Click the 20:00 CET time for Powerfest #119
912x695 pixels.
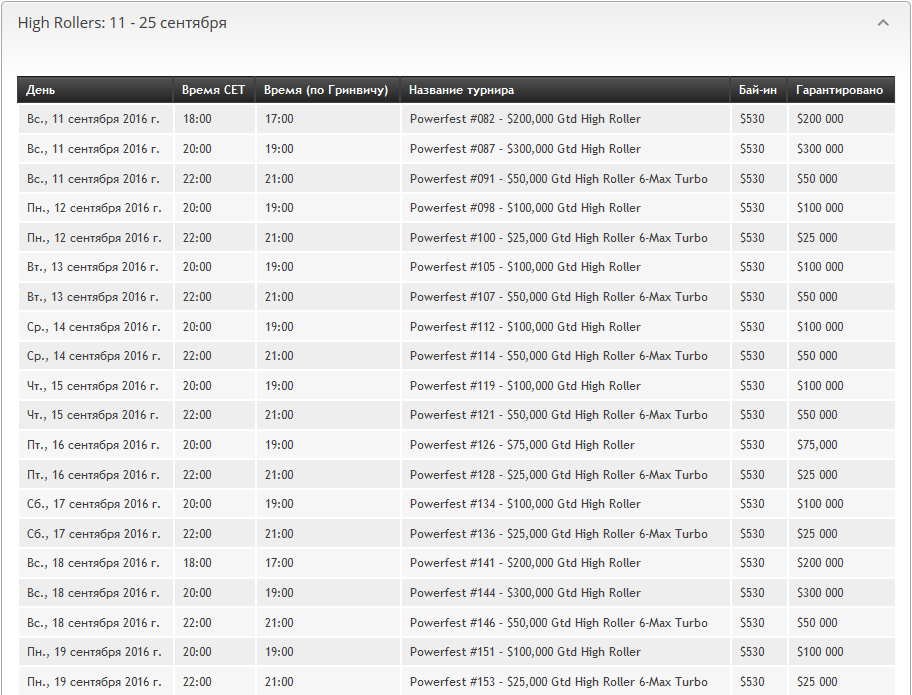[x=197, y=386]
